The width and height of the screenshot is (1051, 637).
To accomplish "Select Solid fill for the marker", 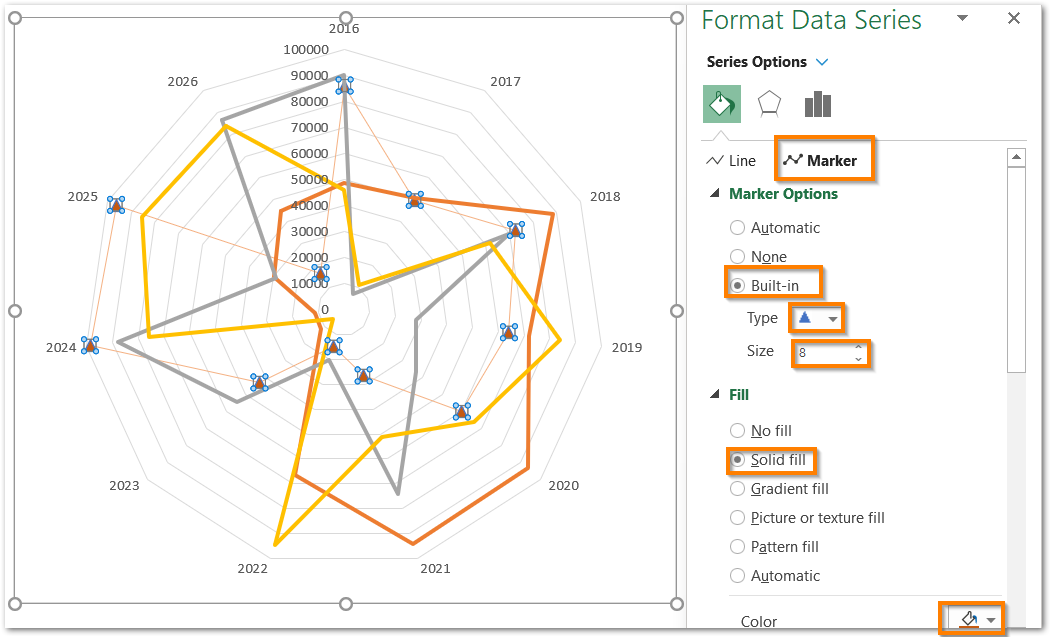I will click(x=737, y=460).
